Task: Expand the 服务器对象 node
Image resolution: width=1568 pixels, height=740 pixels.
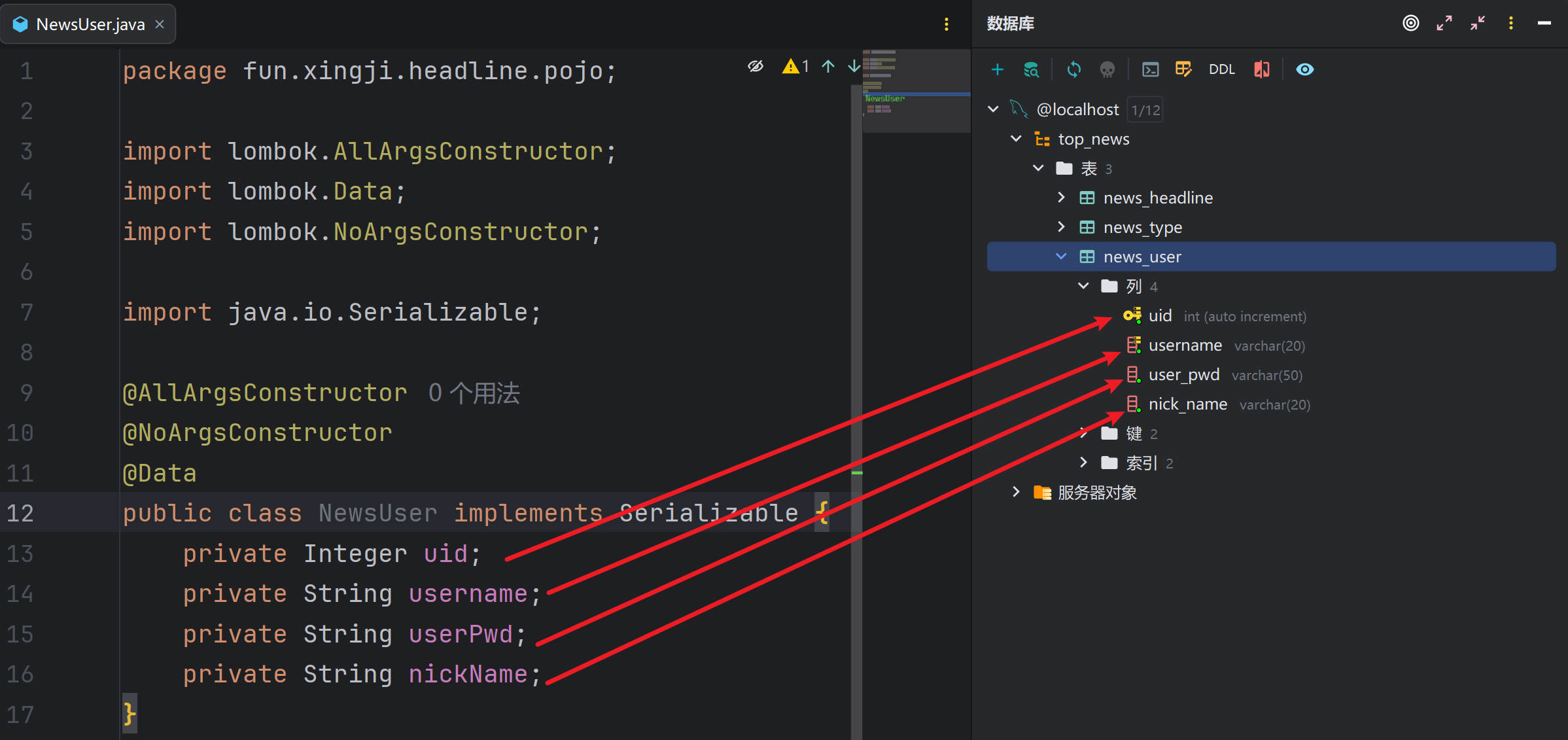Action: click(x=1016, y=492)
